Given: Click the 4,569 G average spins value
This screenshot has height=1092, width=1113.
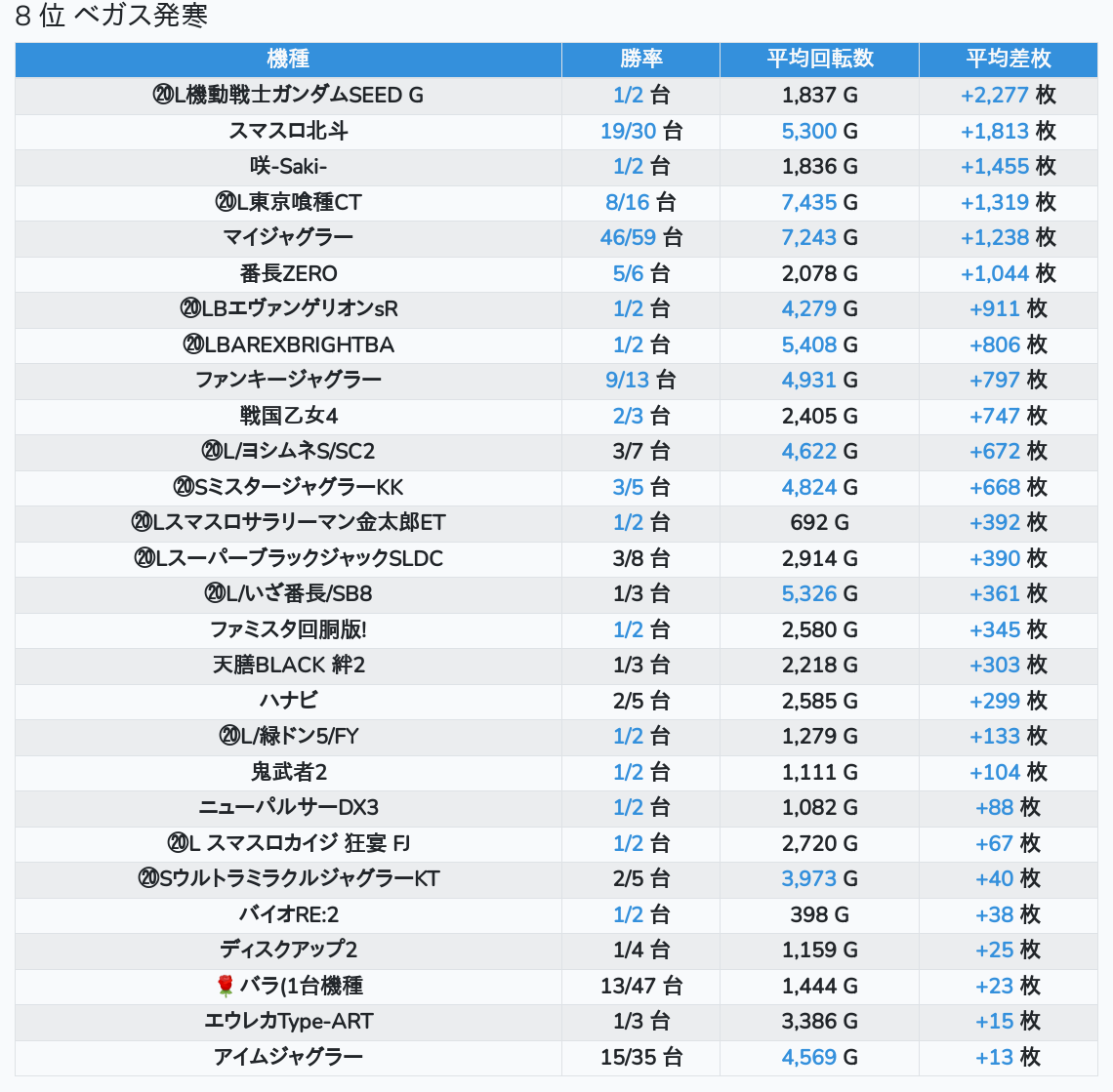Looking at the screenshot, I should 820,1058.
